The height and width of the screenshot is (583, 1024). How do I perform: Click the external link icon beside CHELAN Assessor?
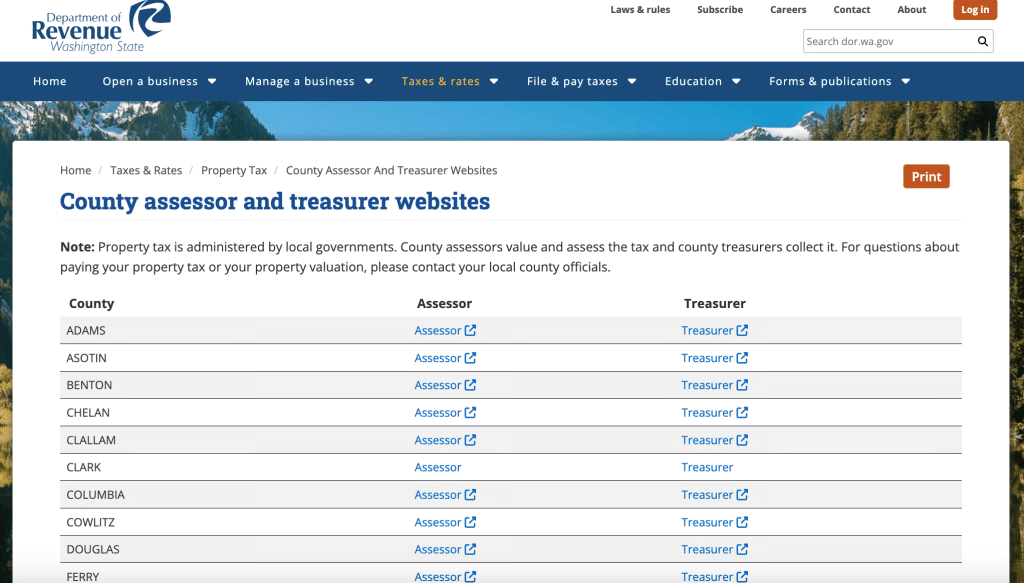(472, 412)
